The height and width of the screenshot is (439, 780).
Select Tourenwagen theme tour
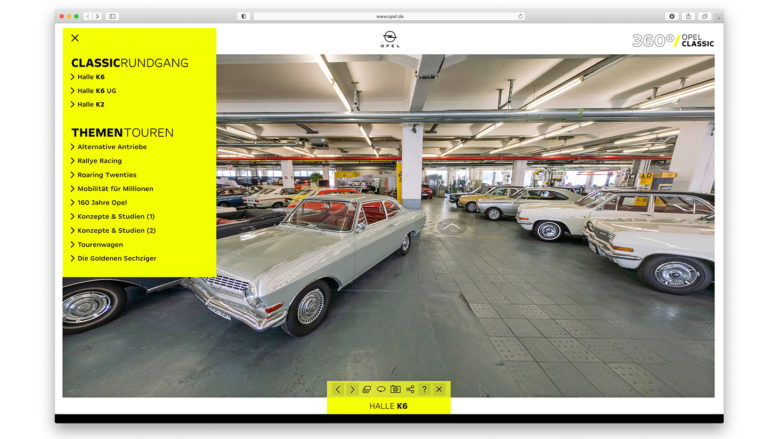97,244
